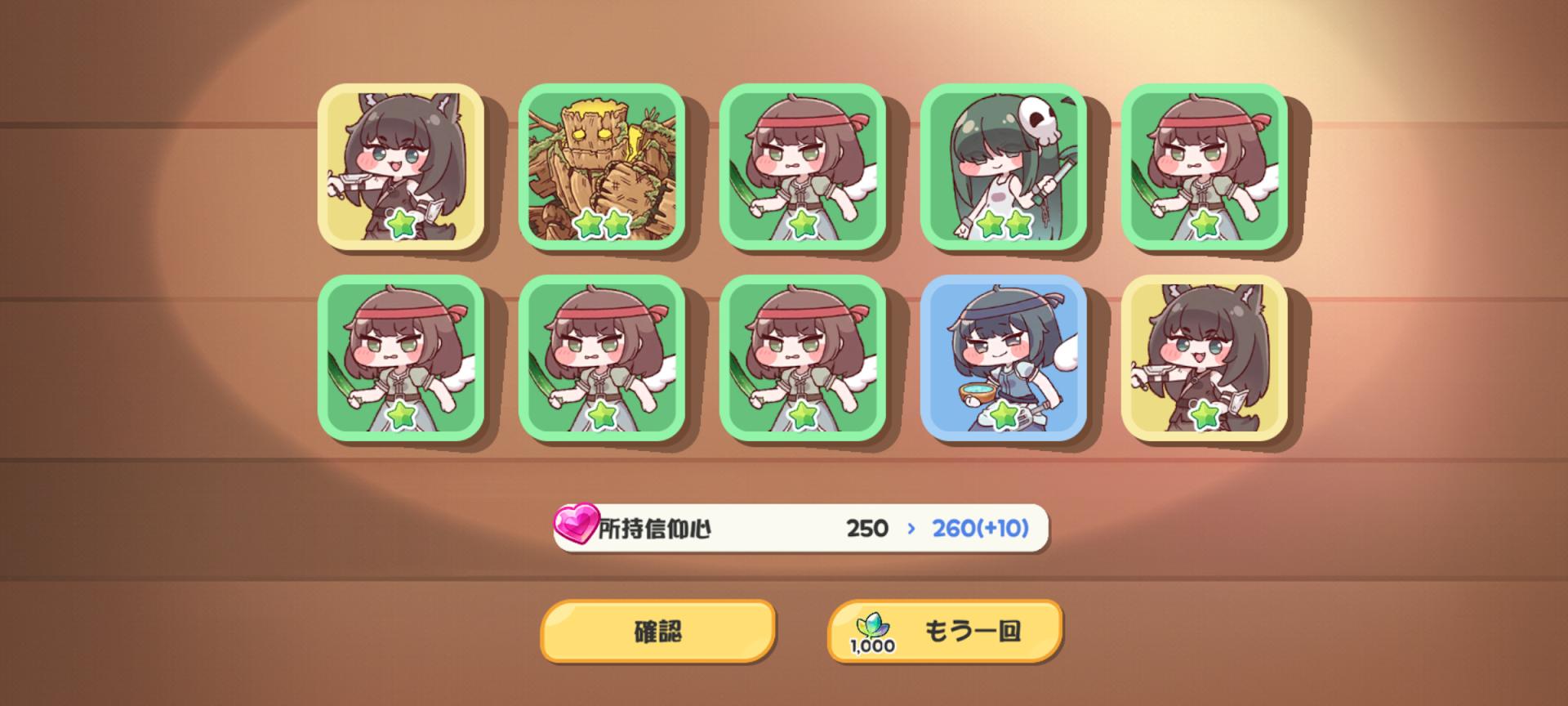Image resolution: width=1568 pixels, height=706 pixels.
Task: Select the yellow wolf-girl card in top row
Action: pos(401,166)
